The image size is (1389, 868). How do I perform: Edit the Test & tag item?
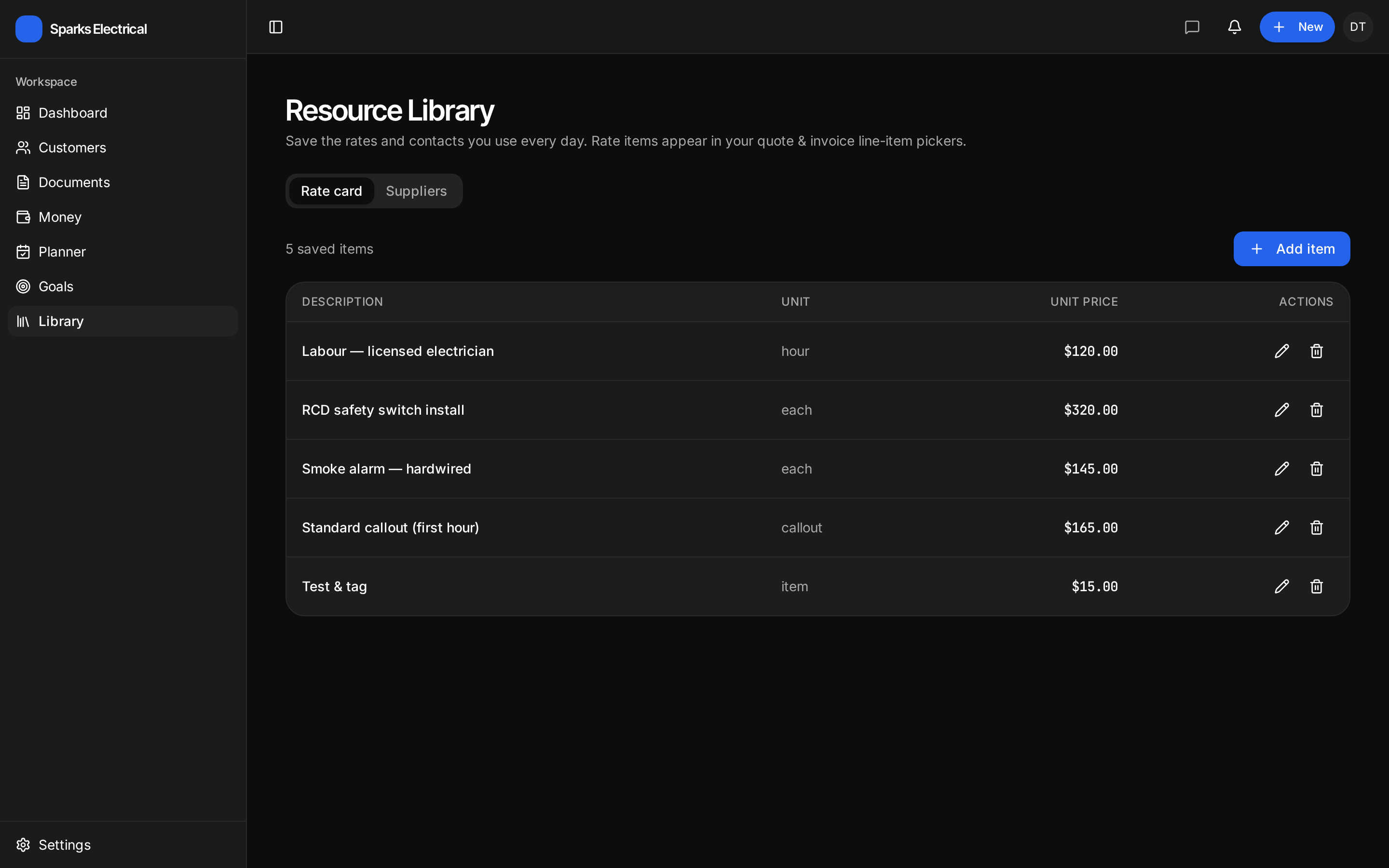[x=1281, y=586]
